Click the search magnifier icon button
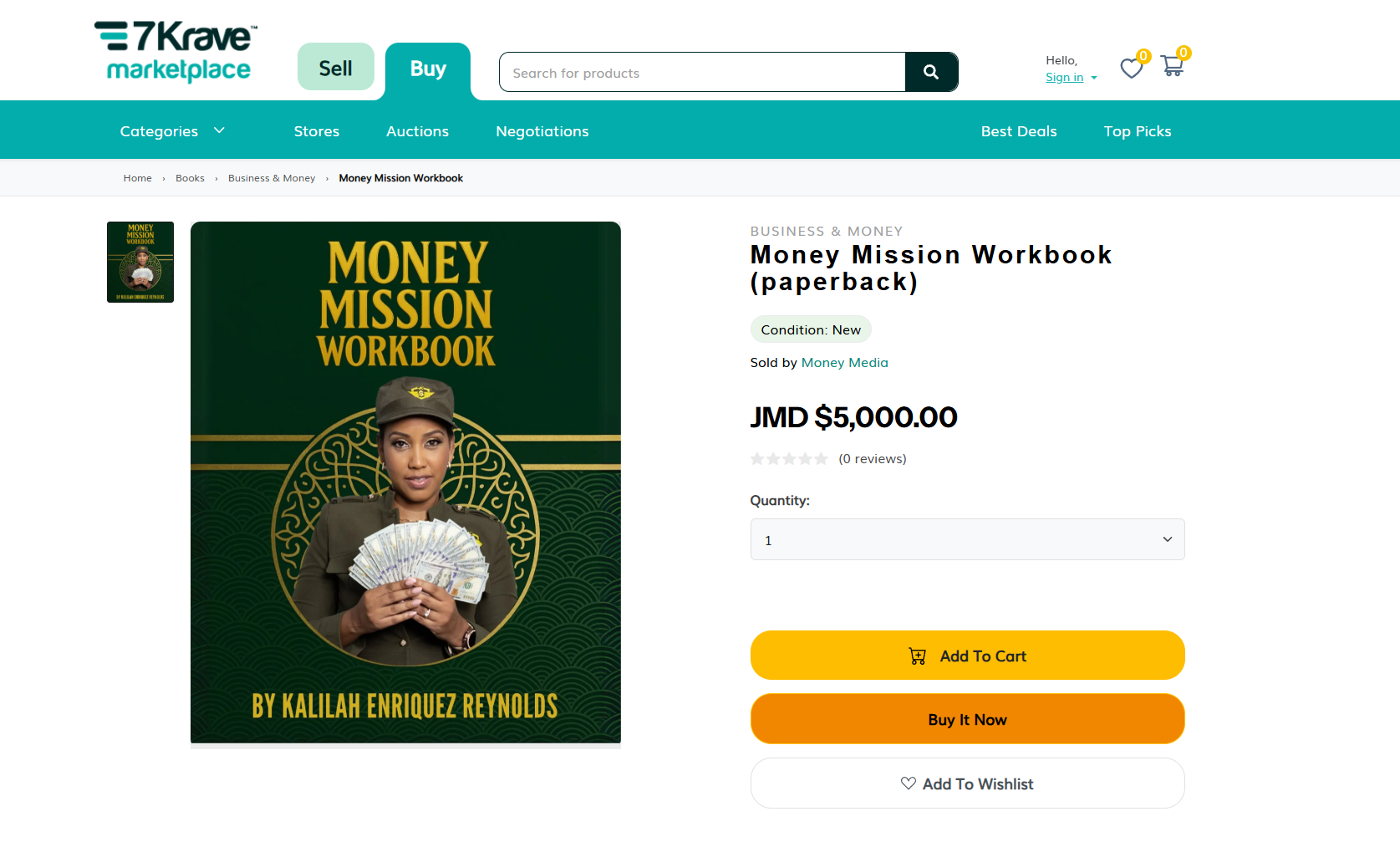Viewport: 1400px width, 842px height. click(931, 73)
